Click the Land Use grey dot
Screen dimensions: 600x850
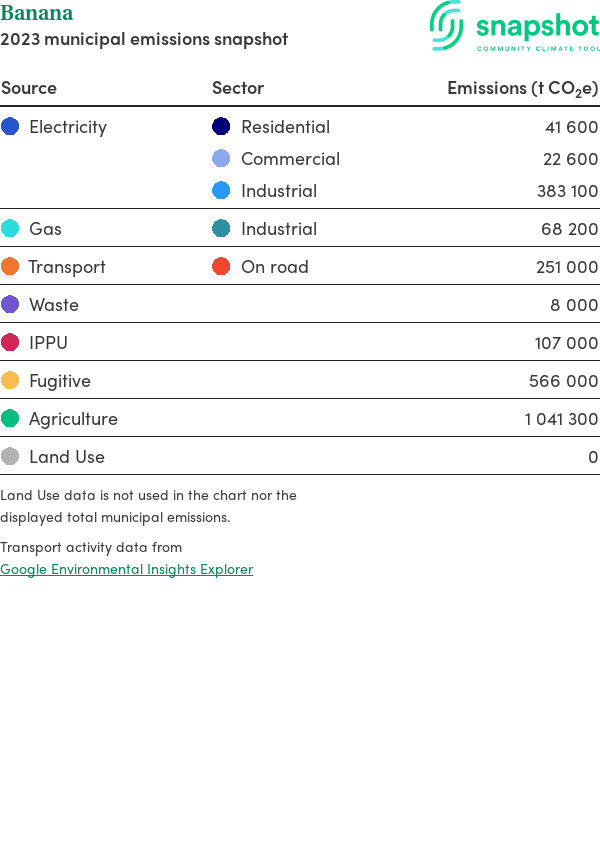pyautogui.click(x=10, y=457)
